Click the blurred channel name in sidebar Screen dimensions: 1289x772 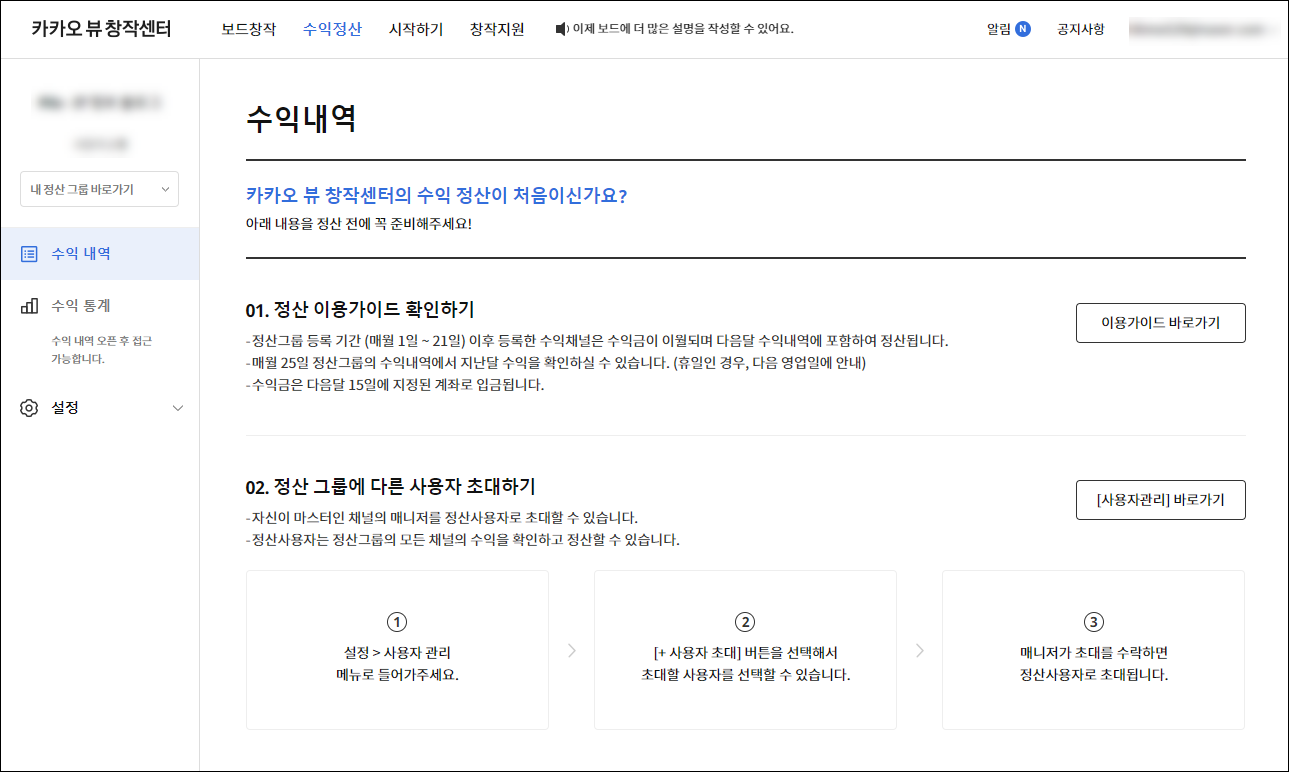click(99, 102)
